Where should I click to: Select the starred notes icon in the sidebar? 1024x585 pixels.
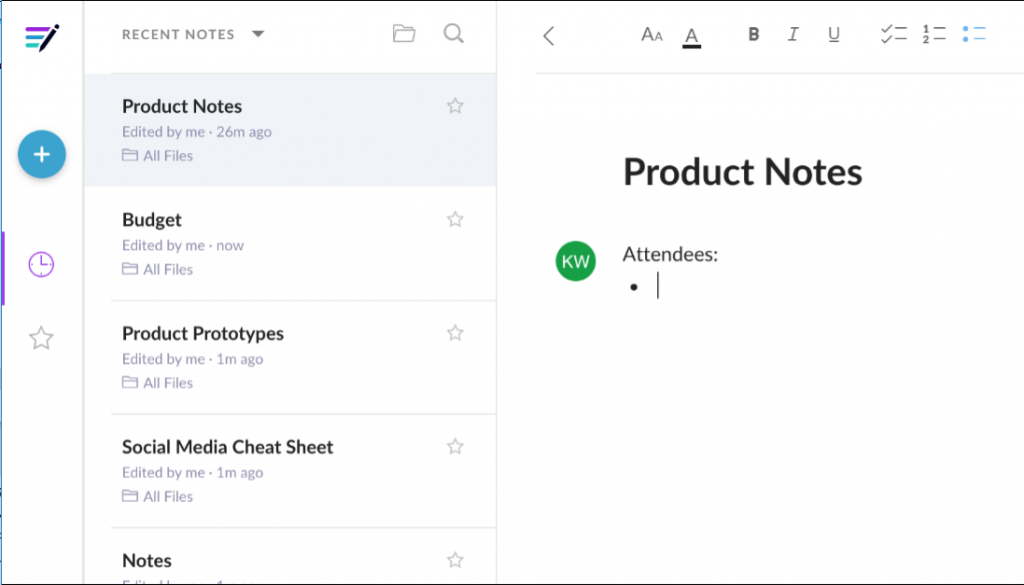tap(41, 338)
